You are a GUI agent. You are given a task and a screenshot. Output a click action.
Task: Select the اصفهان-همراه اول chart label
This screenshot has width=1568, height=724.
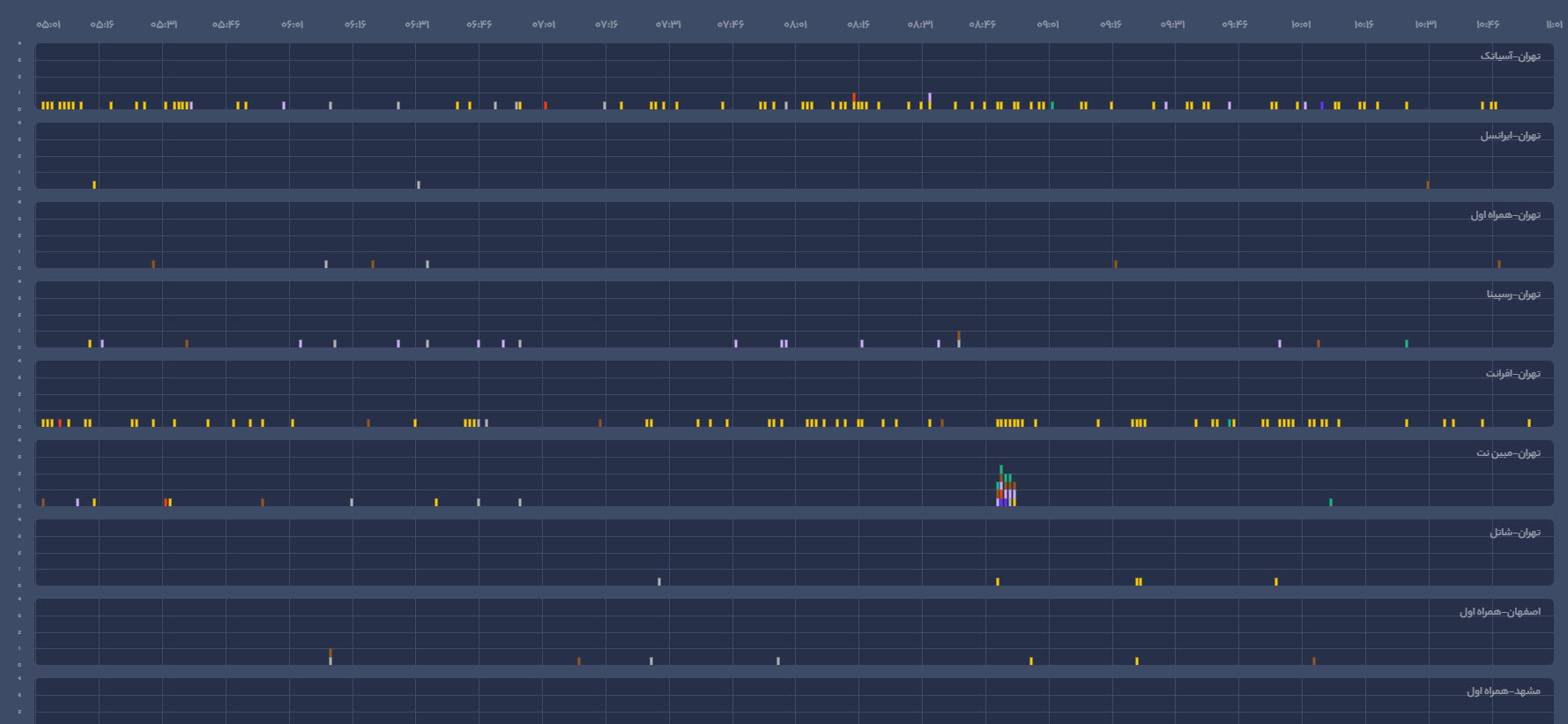pos(1499,612)
